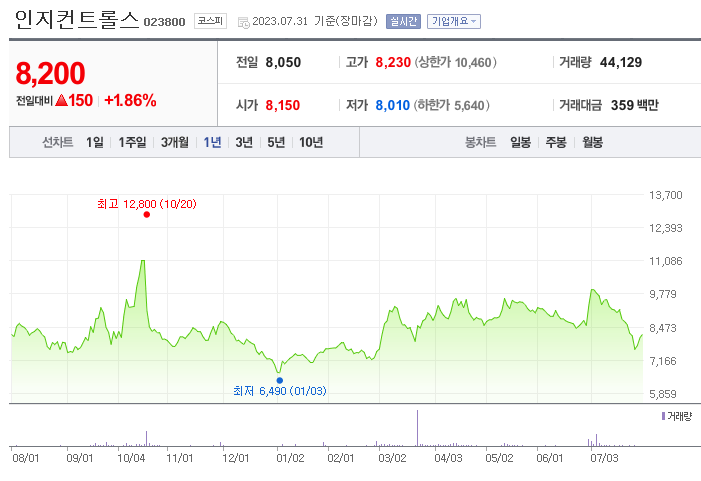The image size is (701, 481).
Task: Click the 봉차트 label
Action: click(481, 142)
